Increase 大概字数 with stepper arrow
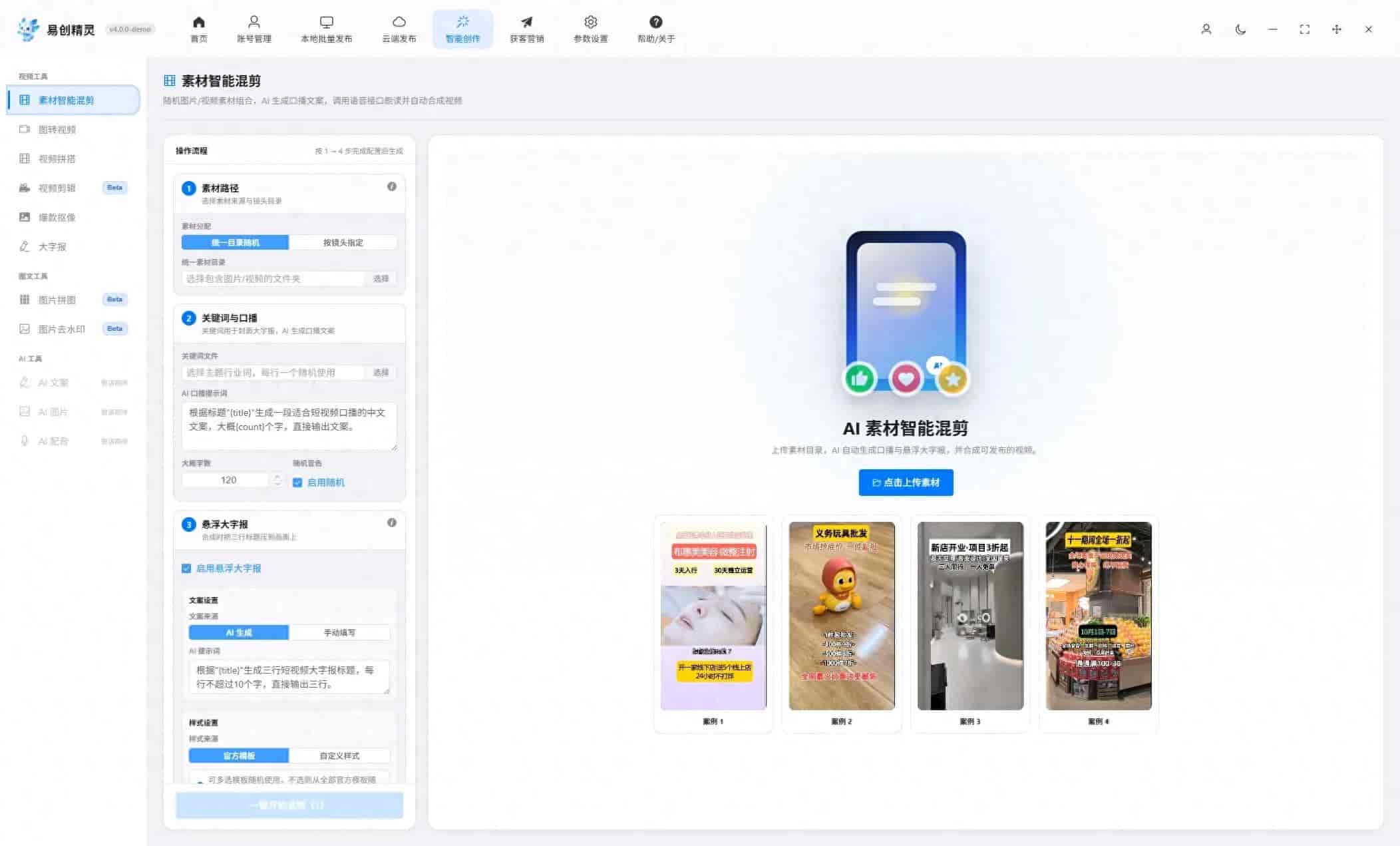1400x846 pixels. pyautogui.click(x=277, y=477)
